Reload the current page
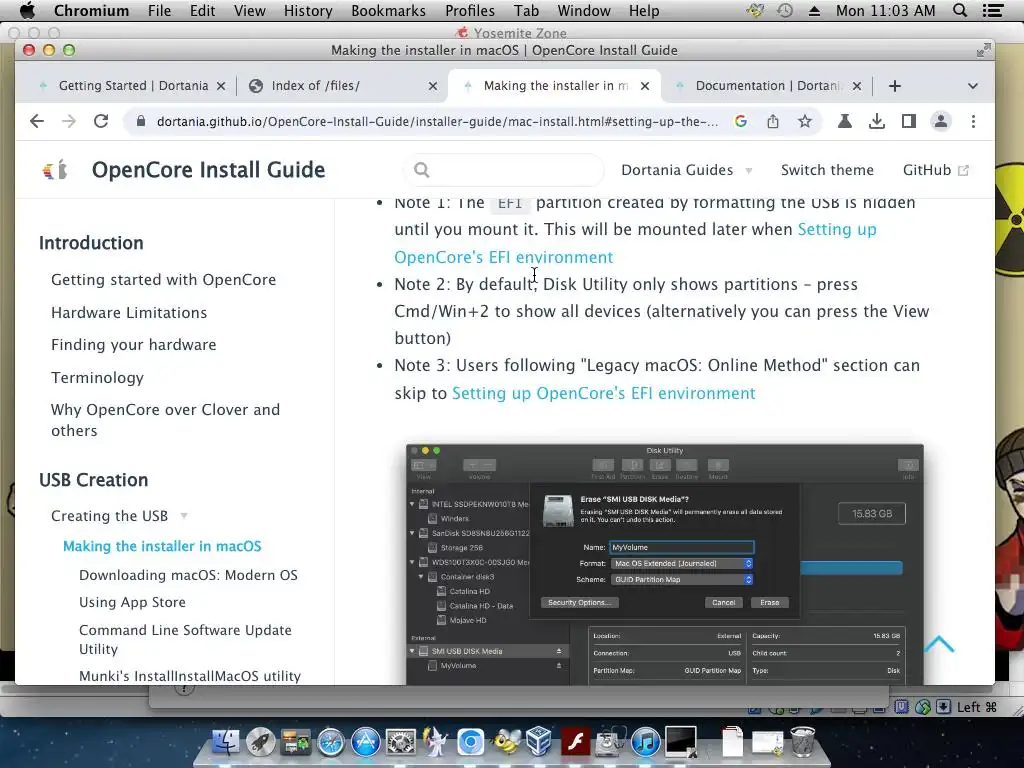1024x768 pixels. (x=101, y=121)
